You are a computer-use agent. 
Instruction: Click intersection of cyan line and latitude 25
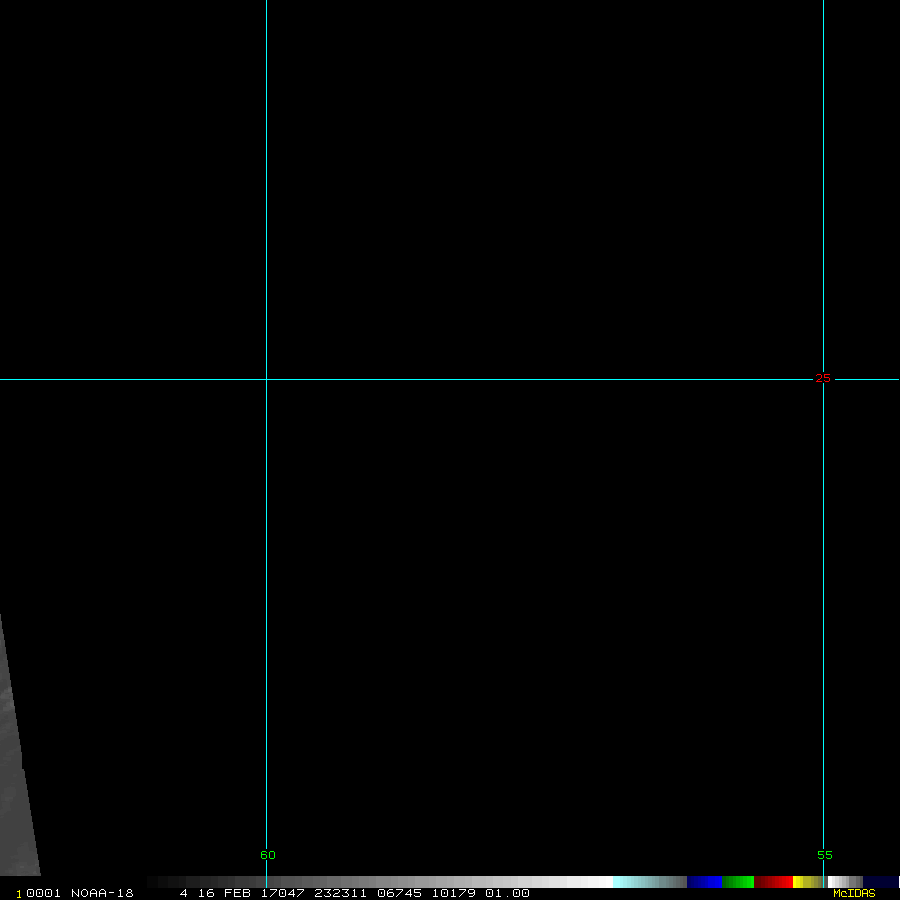click(266, 379)
